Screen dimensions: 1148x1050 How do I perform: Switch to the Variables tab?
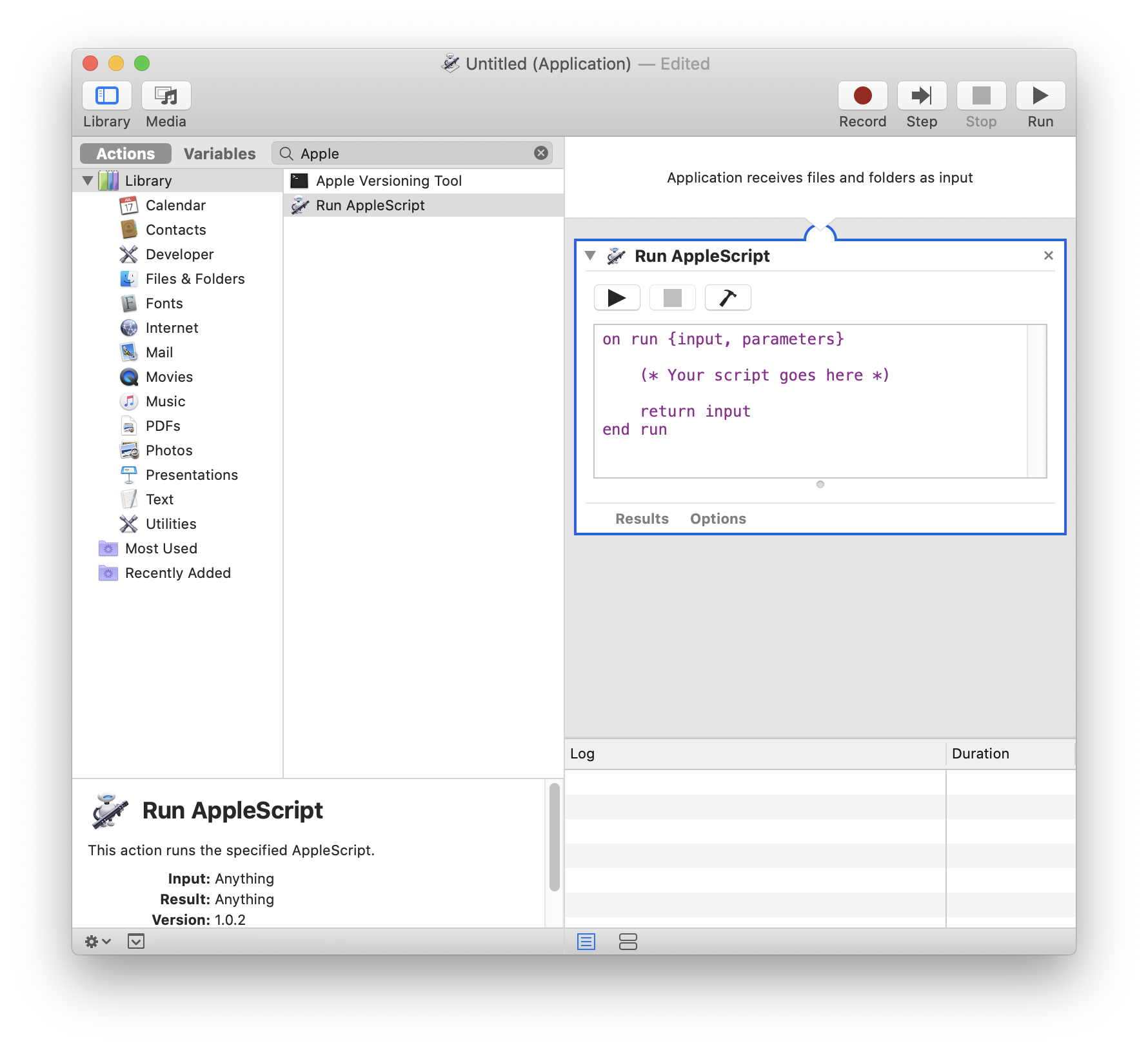(219, 154)
